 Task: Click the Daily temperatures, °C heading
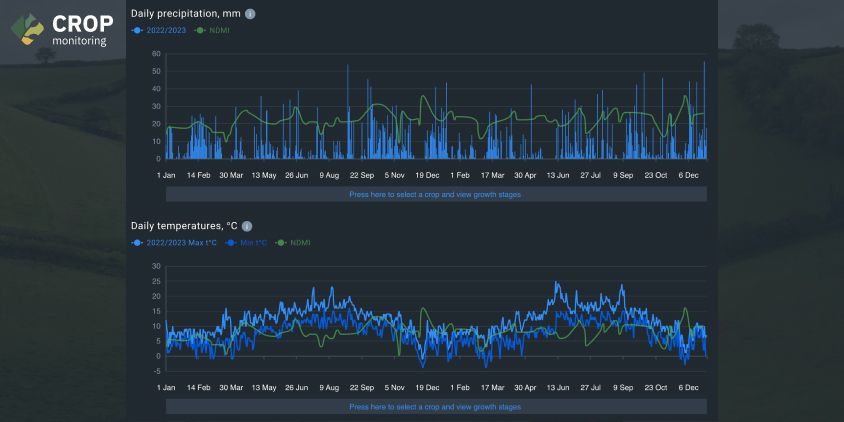(184, 227)
